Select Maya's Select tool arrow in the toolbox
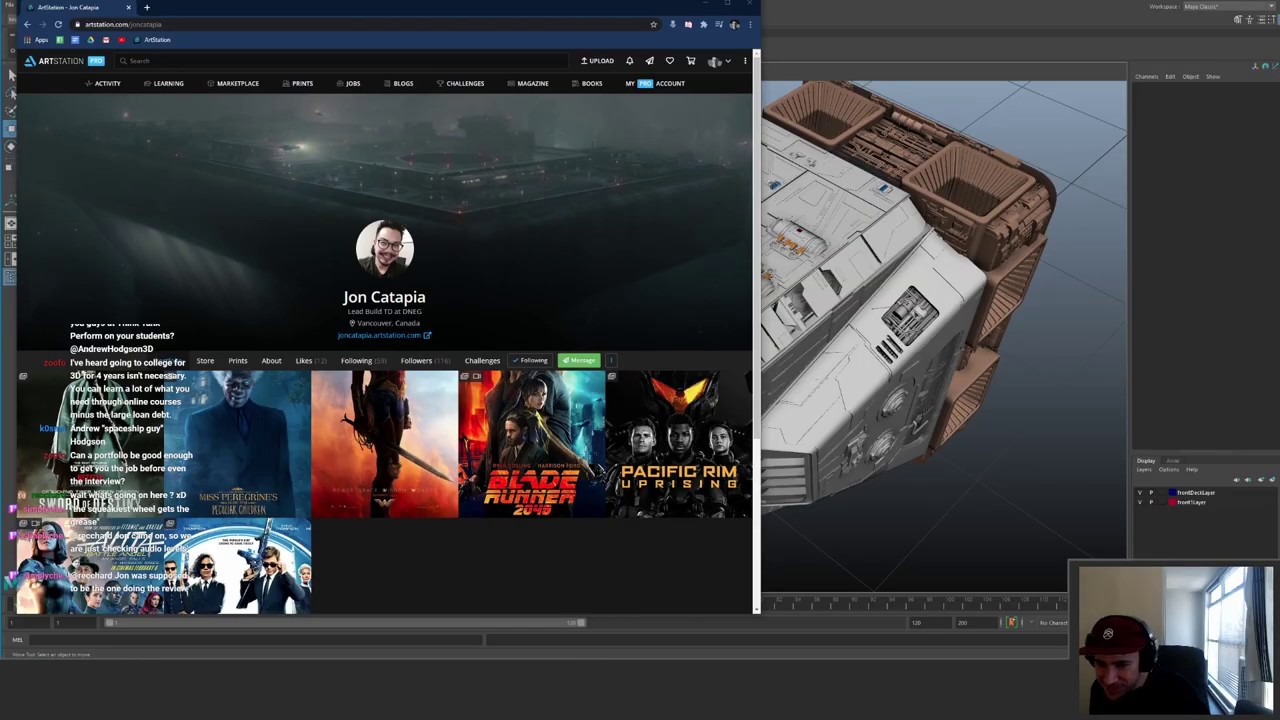 point(10,75)
